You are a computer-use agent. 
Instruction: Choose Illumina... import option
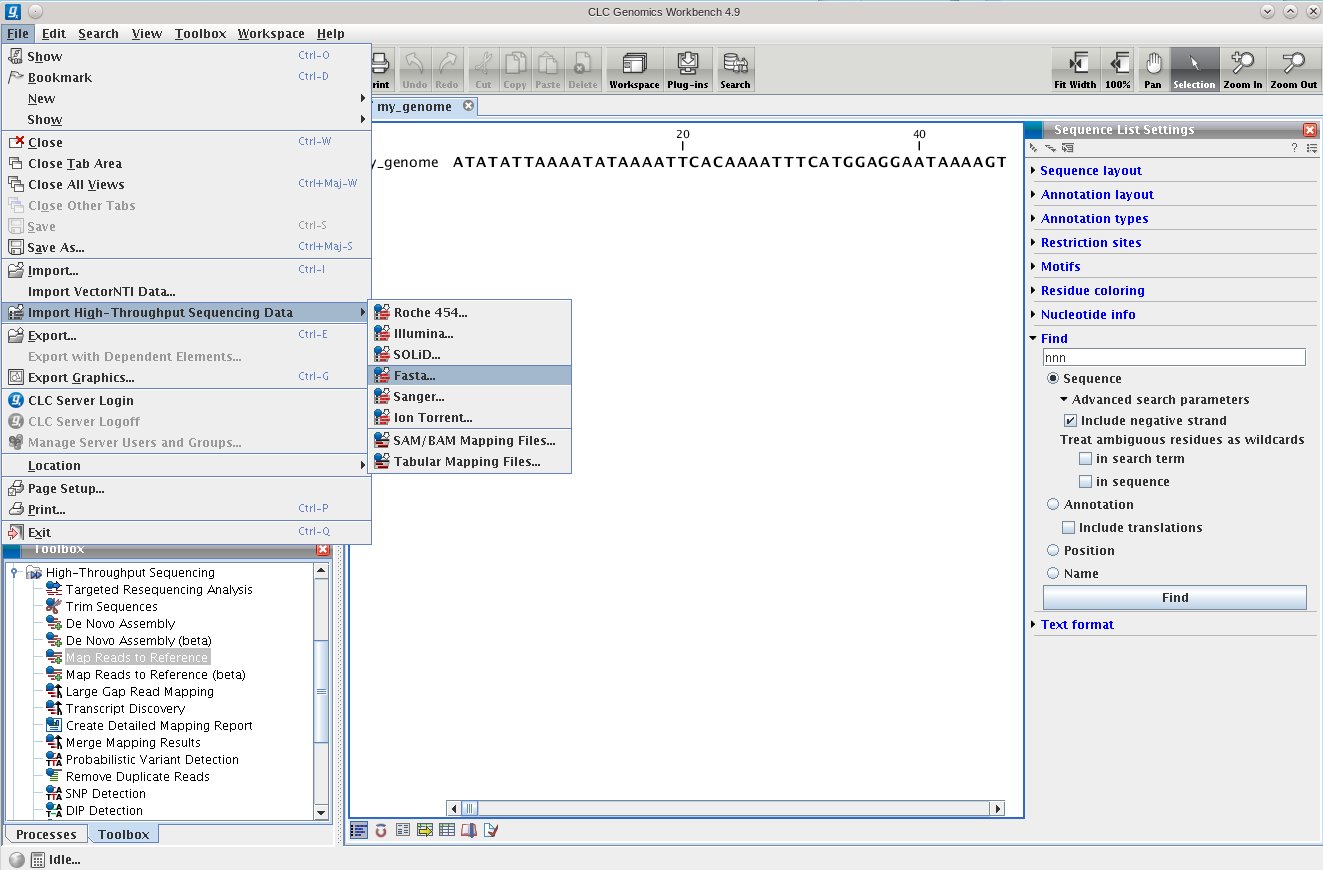tap(470, 334)
